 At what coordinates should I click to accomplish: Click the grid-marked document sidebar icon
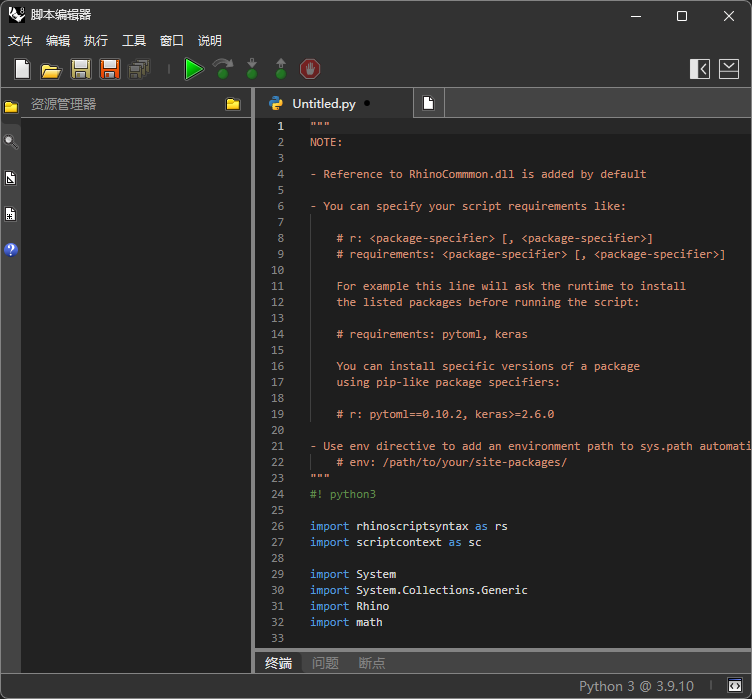click(11, 214)
